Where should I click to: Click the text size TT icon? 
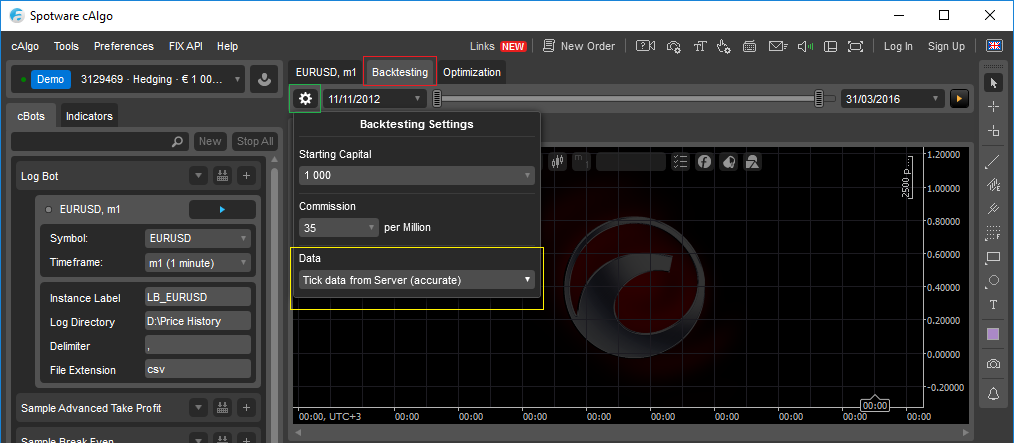click(700, 46)
